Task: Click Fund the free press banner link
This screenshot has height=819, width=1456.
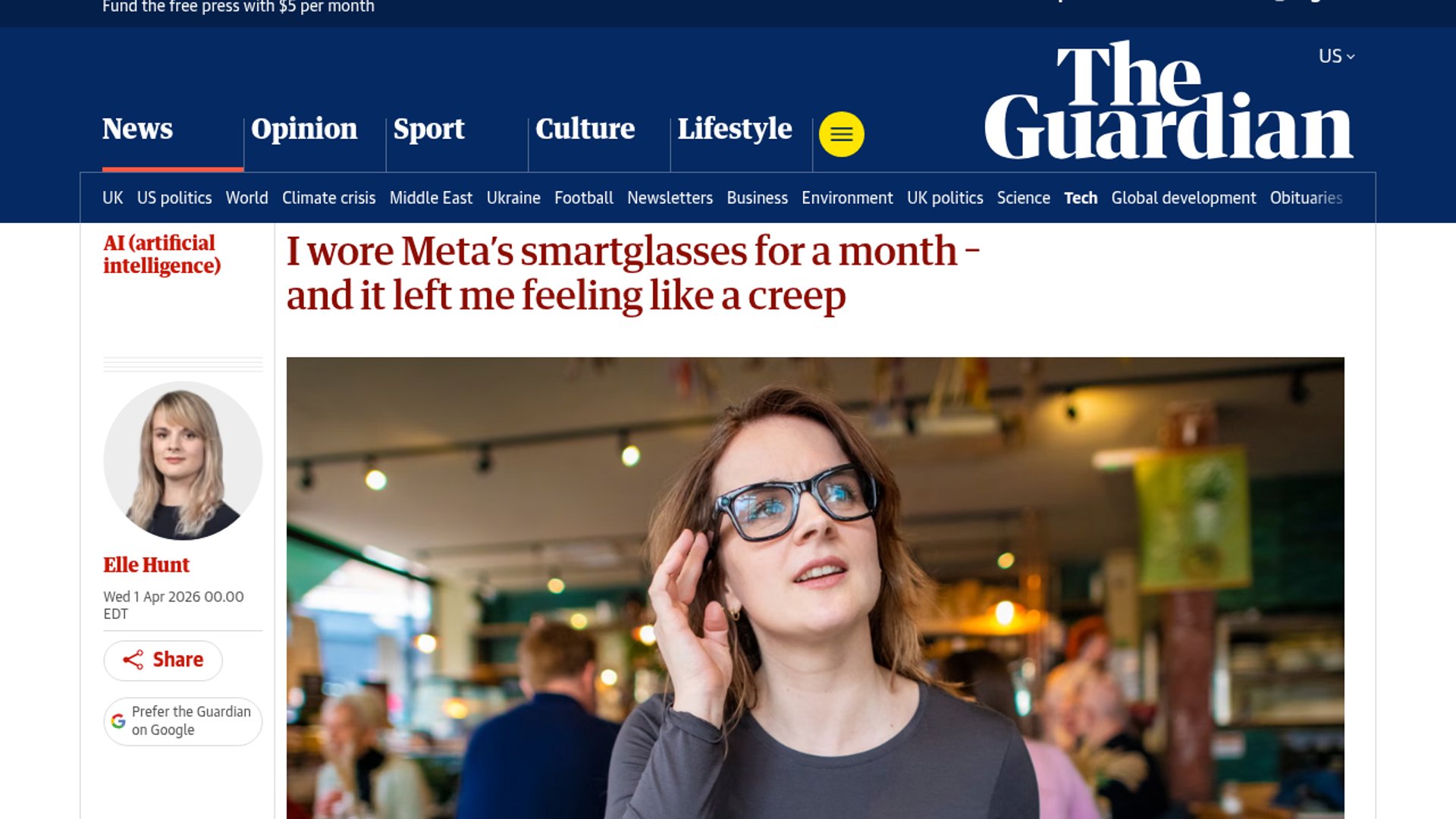Action: coord(238,7)
